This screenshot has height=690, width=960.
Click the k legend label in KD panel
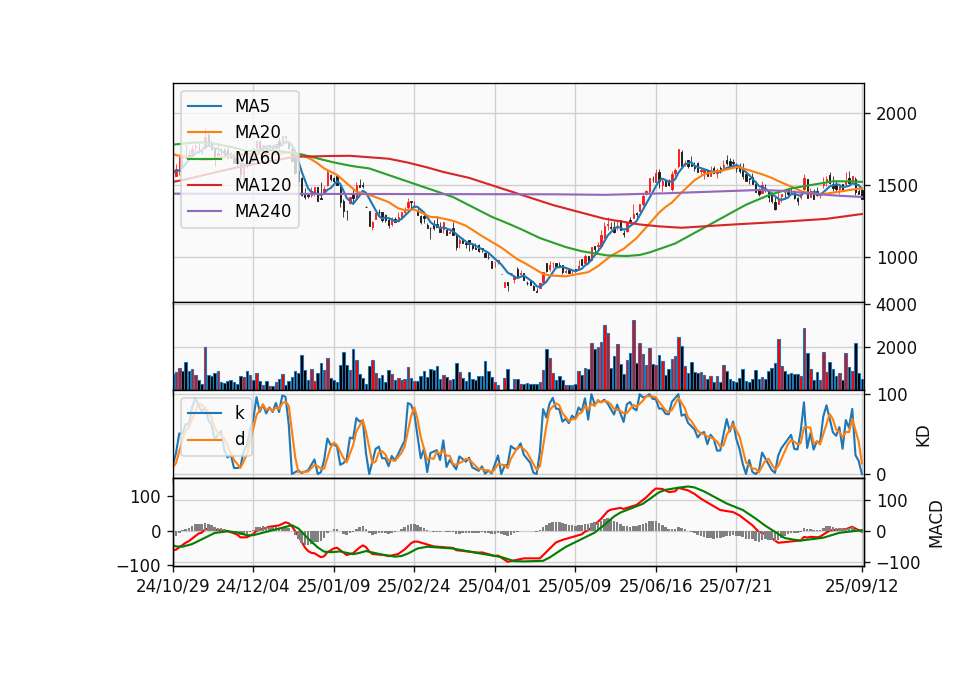239,413
